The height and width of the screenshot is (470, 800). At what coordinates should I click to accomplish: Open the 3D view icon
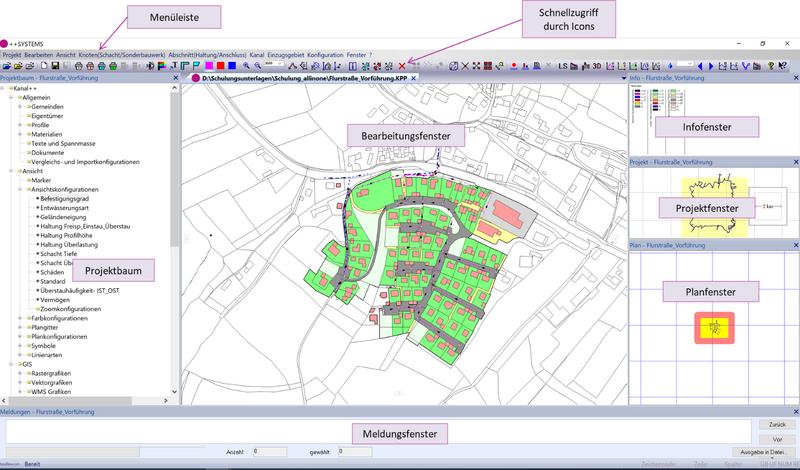596,66
